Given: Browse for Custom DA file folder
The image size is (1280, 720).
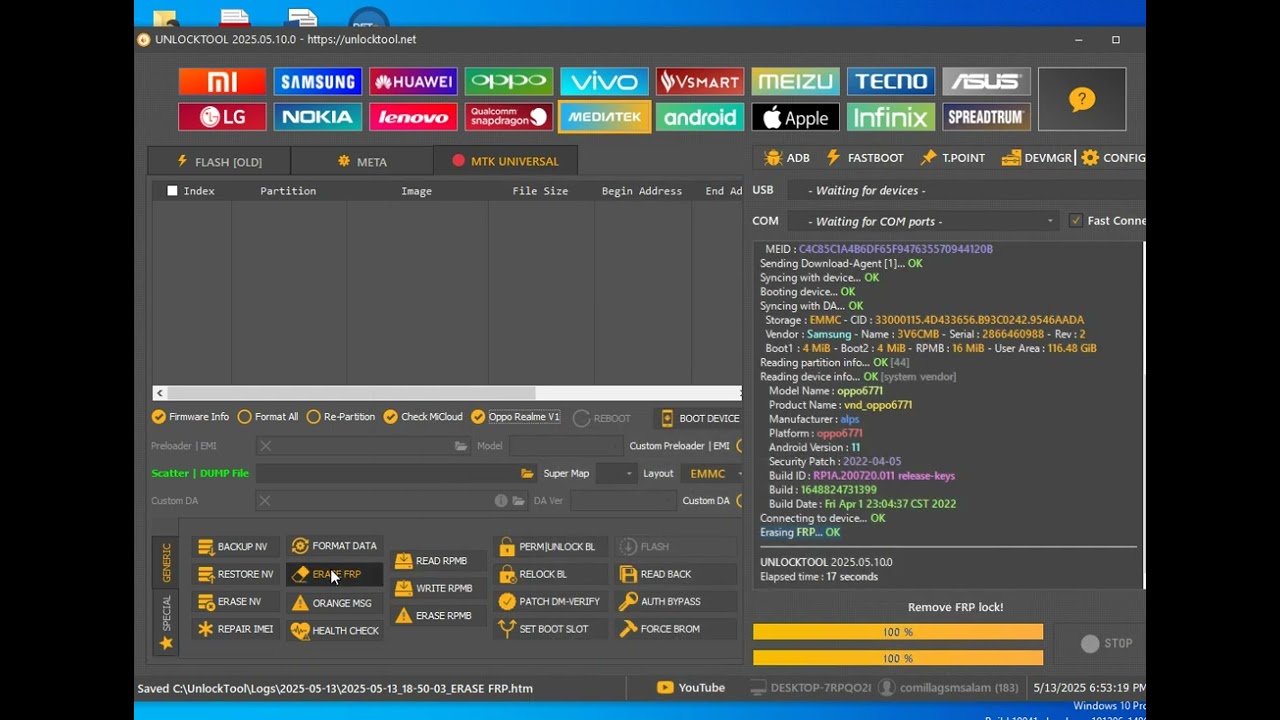Looking at the screenshot, I should [x=519, y=501].
